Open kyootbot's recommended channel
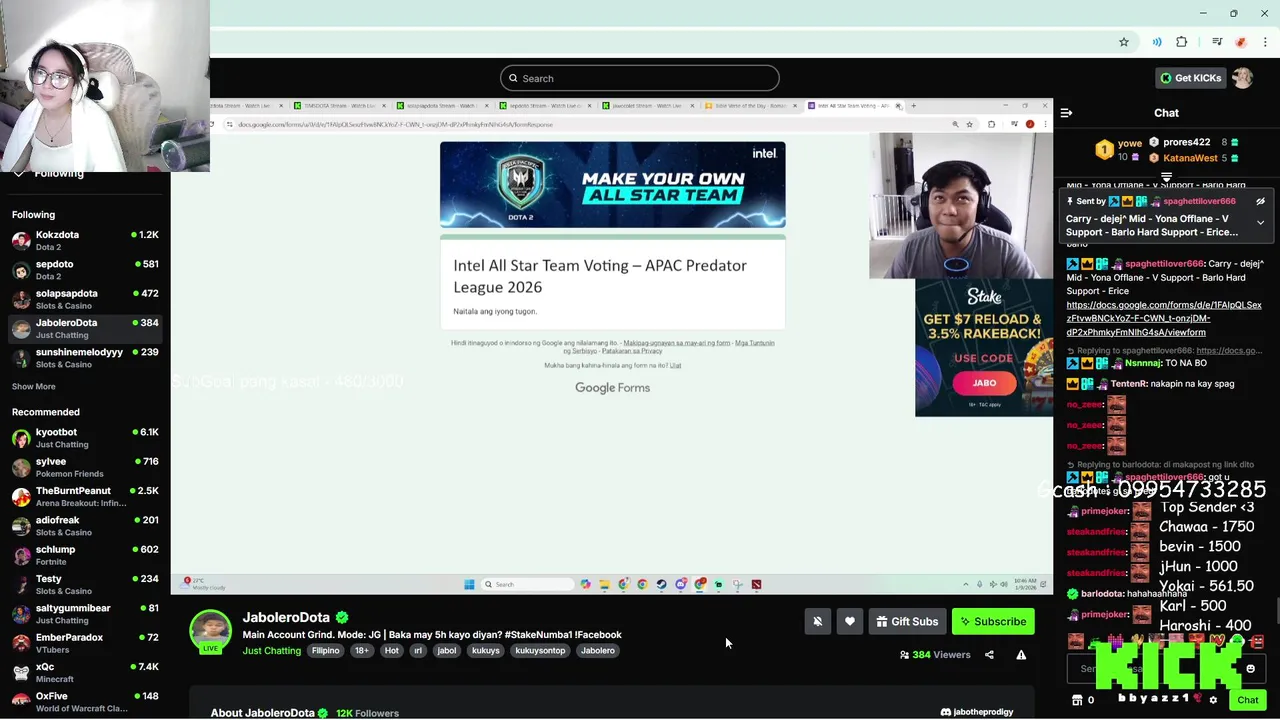1280x720 pixels. click(85, 438)
